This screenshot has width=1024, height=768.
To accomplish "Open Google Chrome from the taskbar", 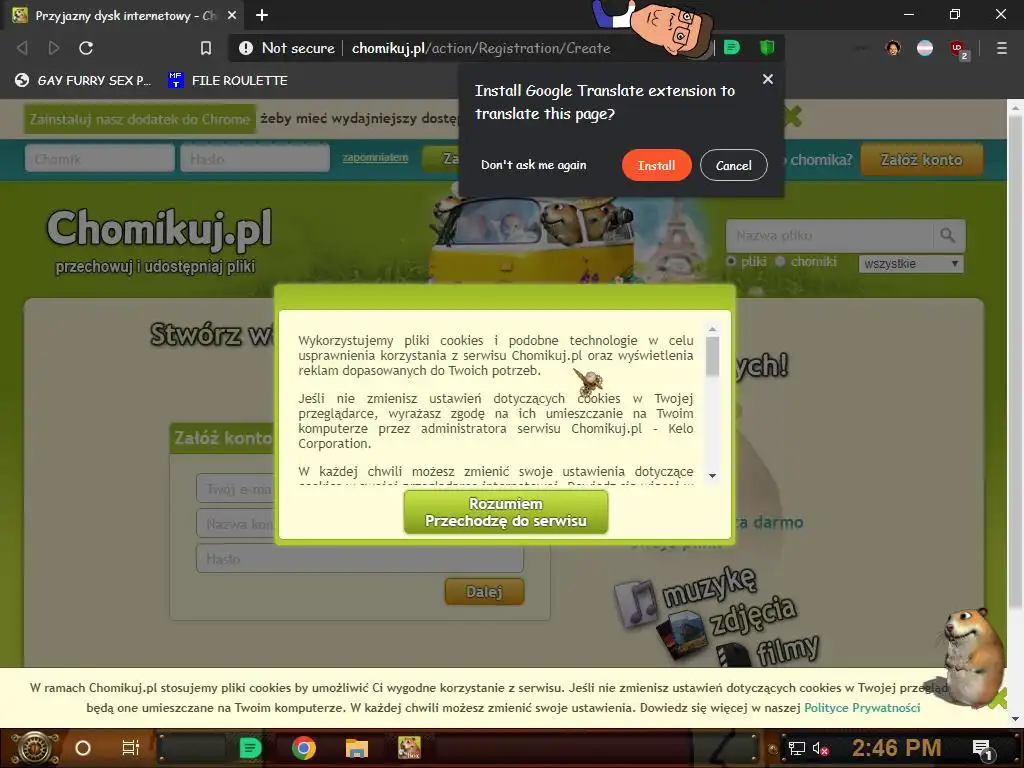I will click(304, 748).
